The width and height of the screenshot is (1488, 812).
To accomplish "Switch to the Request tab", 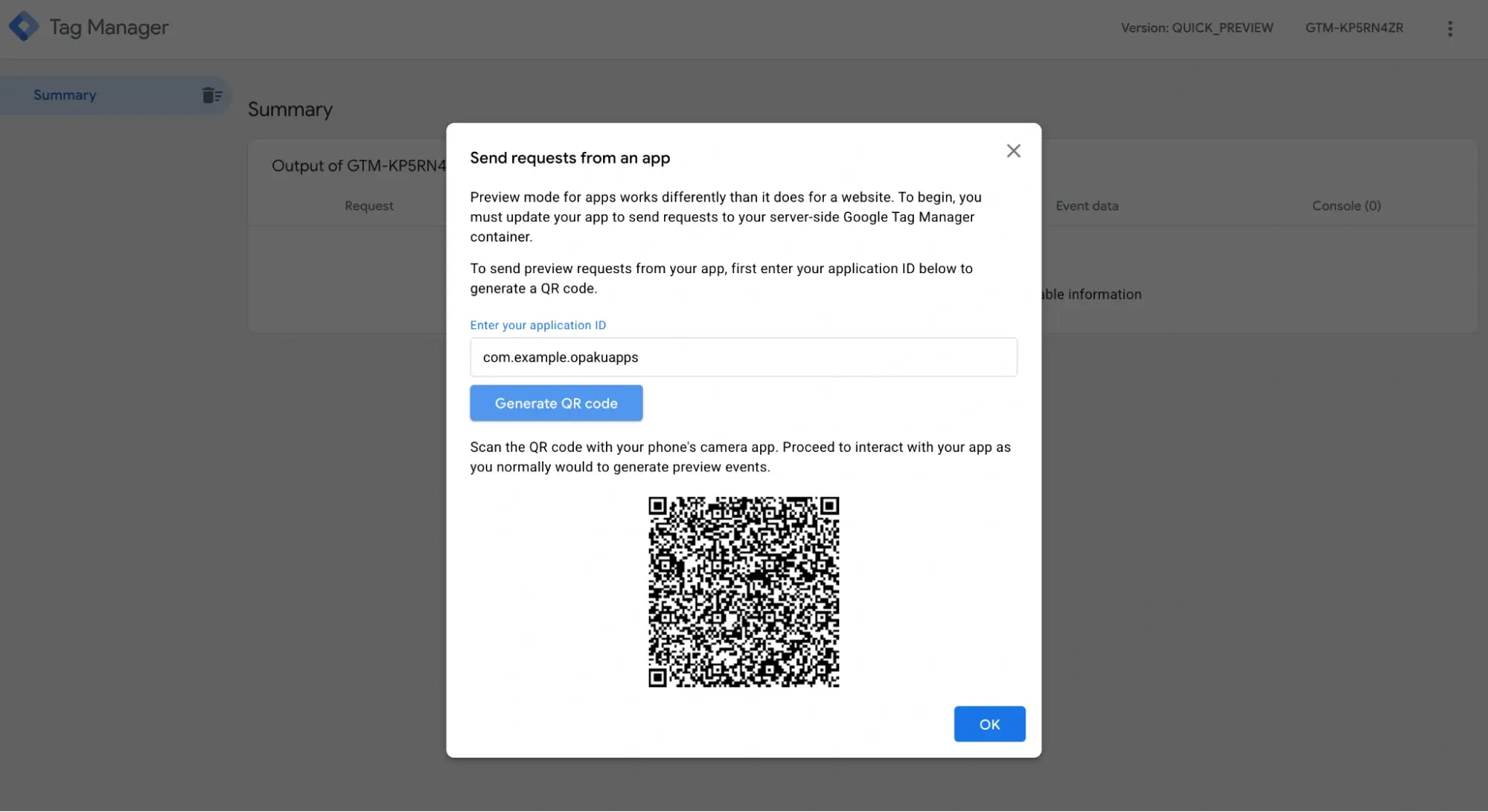I will [x=368, y=206].
